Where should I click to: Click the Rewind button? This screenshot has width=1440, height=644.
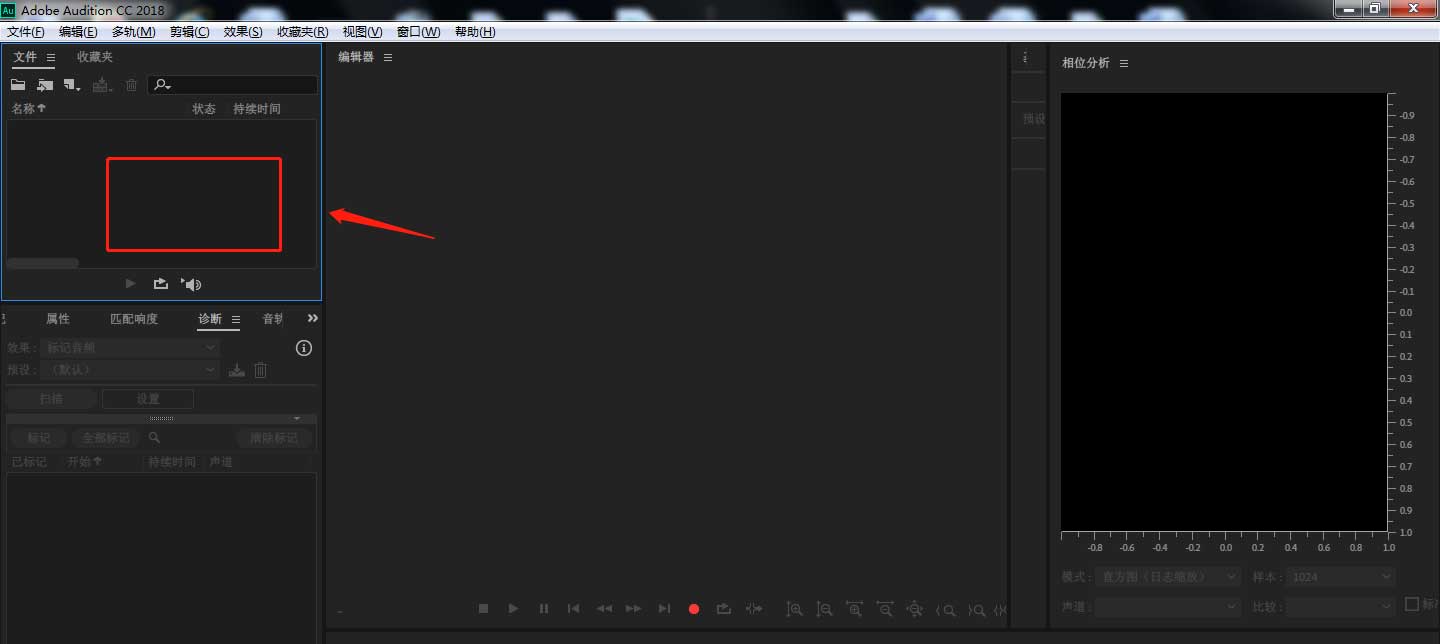point(604,608)
